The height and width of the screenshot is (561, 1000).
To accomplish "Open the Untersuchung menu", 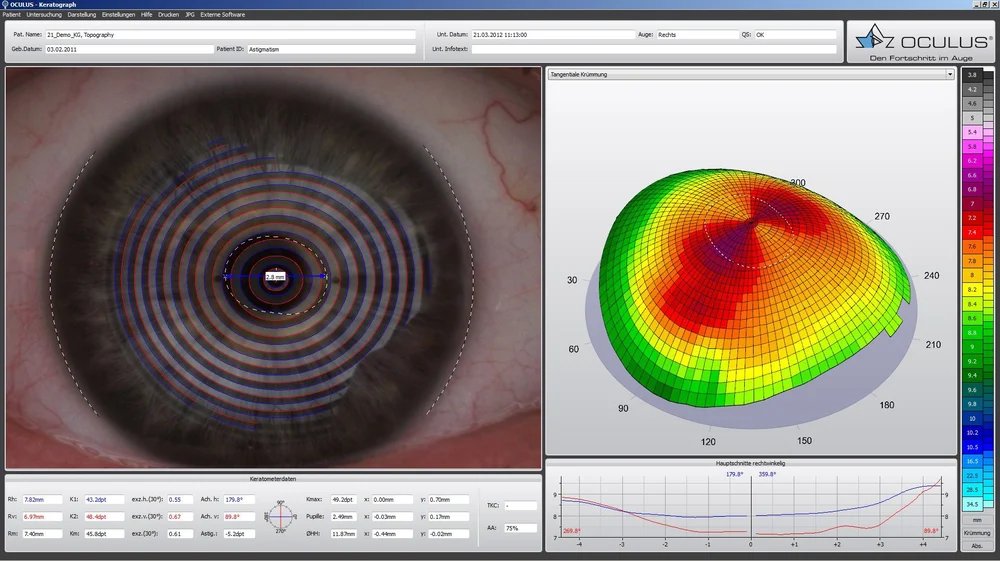I will pyautogui.click(x=44, y=14).
